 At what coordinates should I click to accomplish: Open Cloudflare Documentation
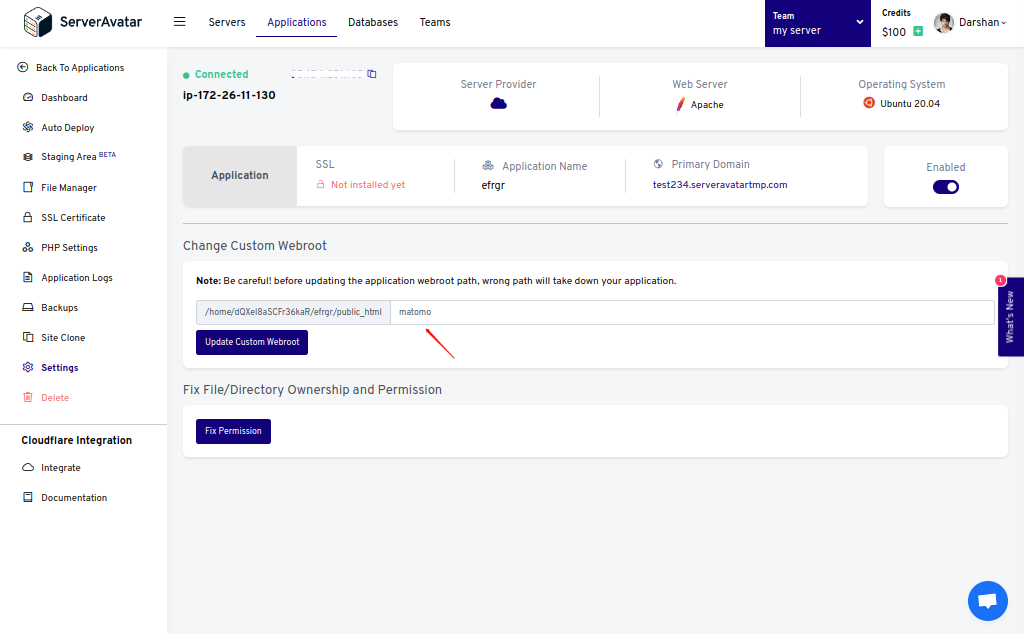74,498
